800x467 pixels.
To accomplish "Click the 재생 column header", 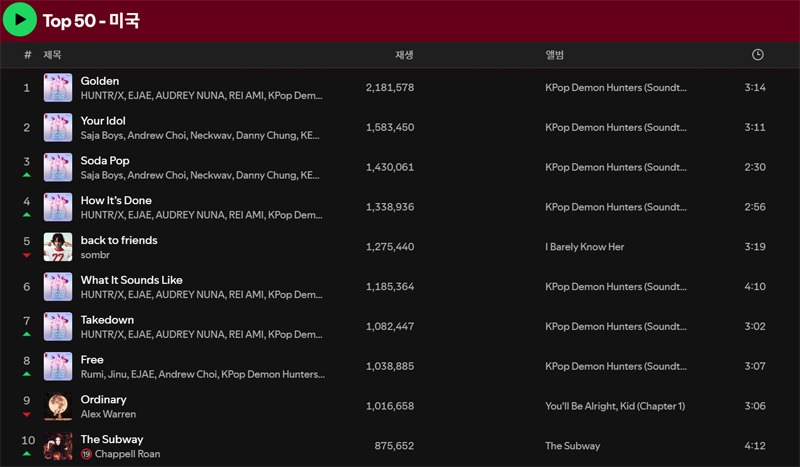I will click(404, 55).
